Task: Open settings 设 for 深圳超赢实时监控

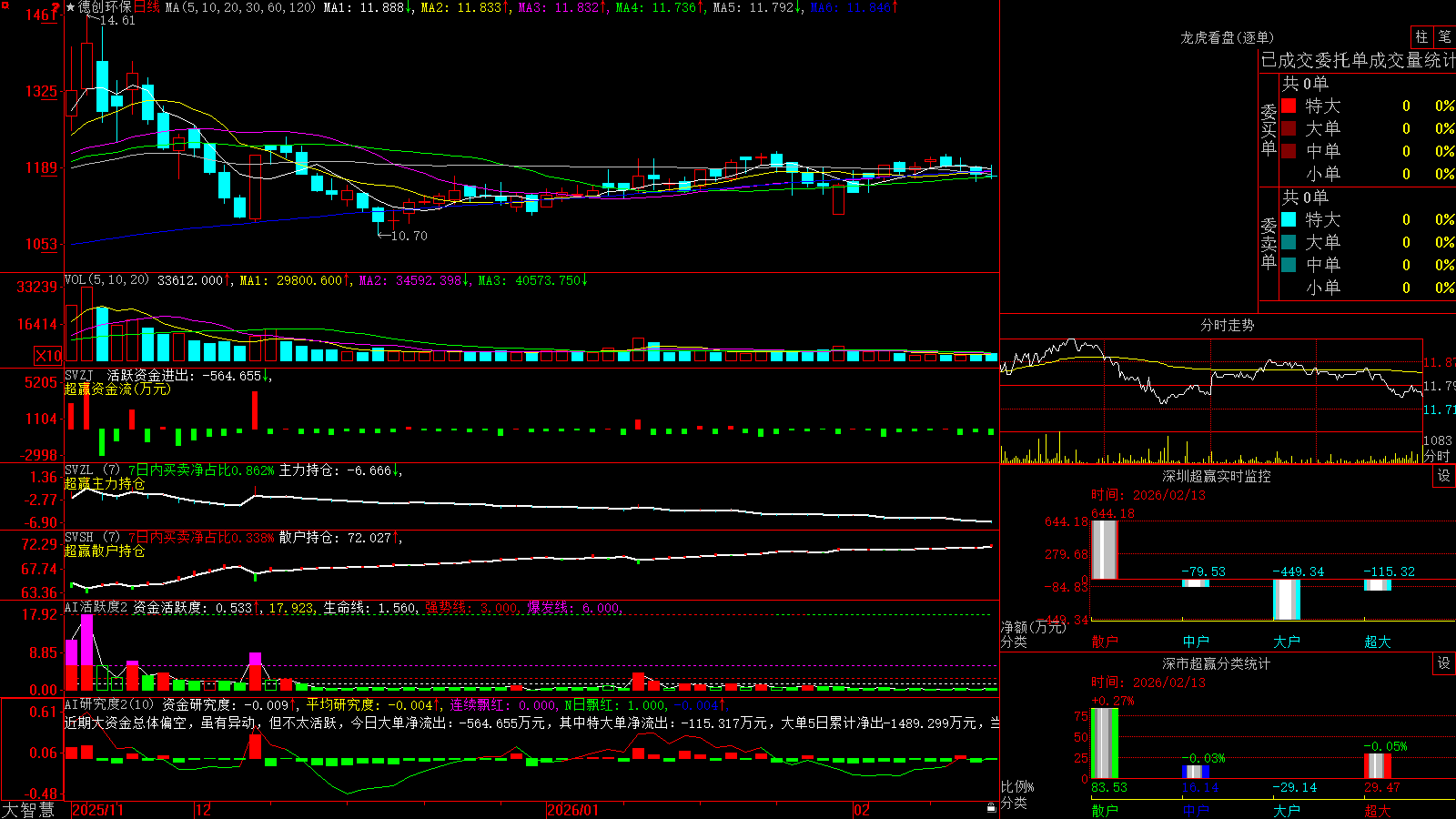Action: tap(1444, 476)
